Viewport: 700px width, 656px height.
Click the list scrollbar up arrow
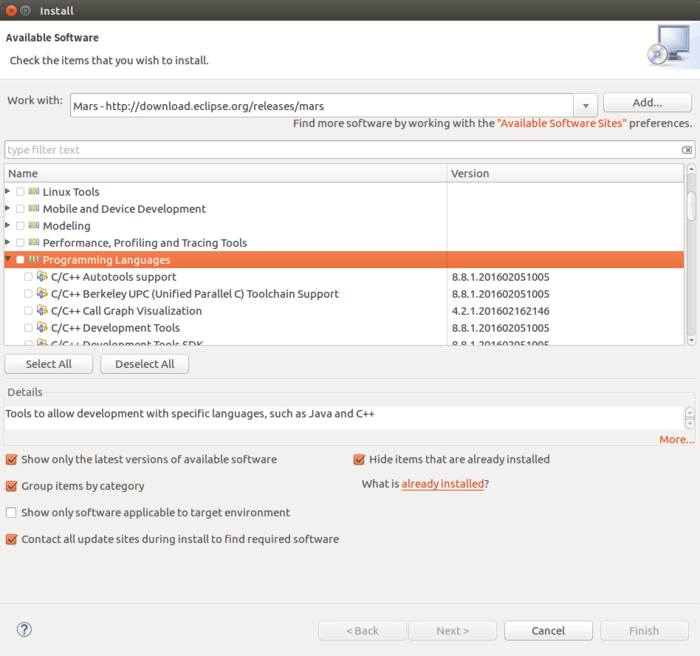(x=691, y=169)
